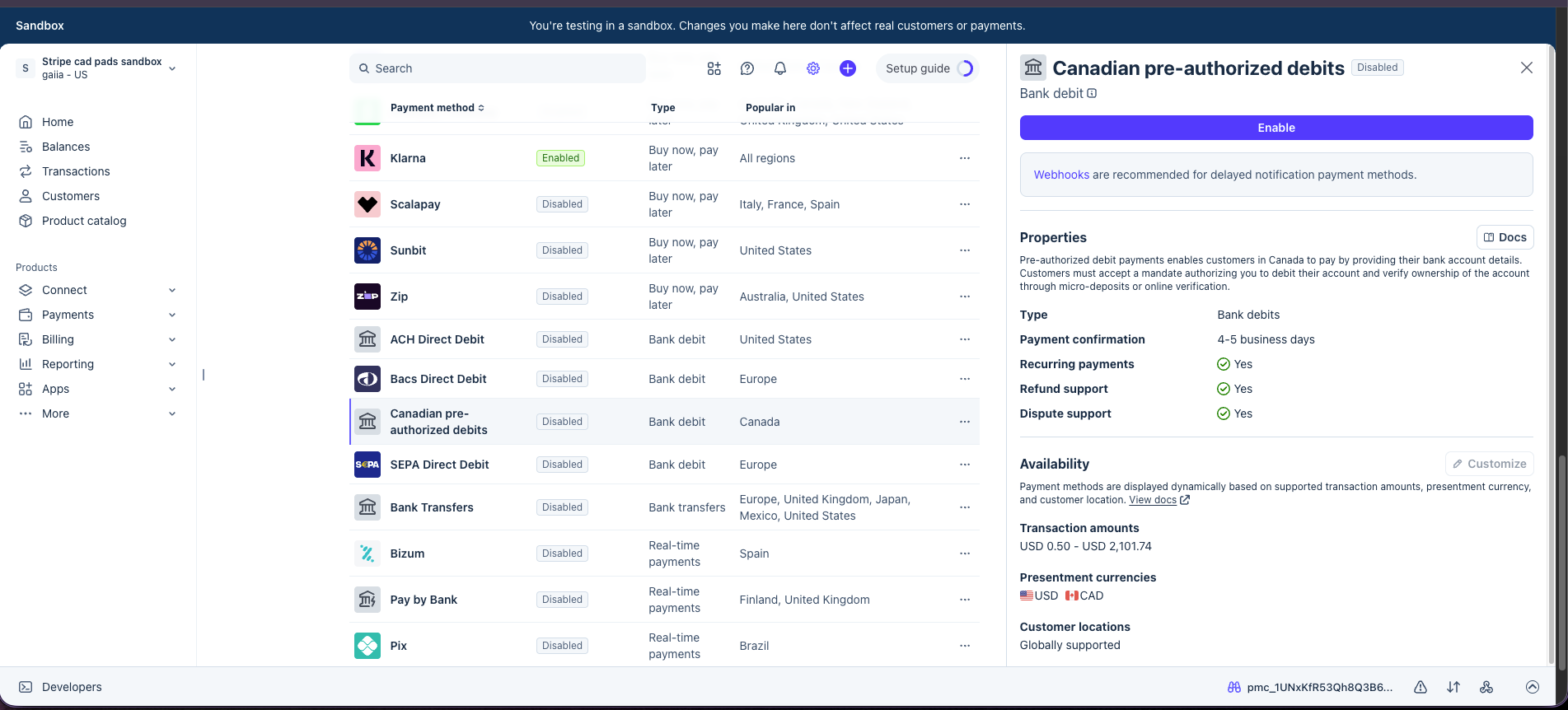
Task: Click Customize in the Availability section
Action: coord(1490,464)
